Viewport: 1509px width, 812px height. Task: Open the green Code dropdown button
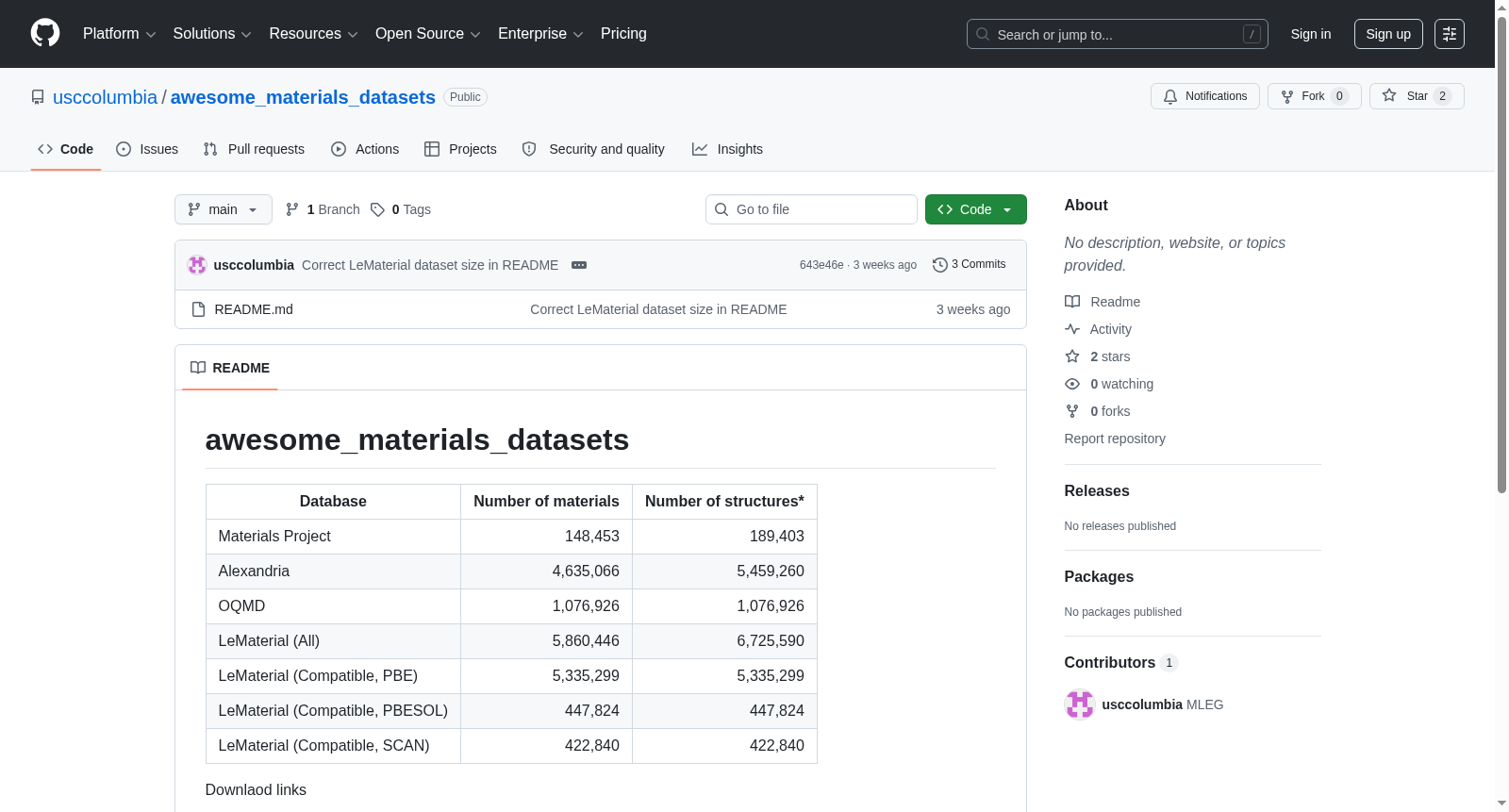(x=976, y=209)
